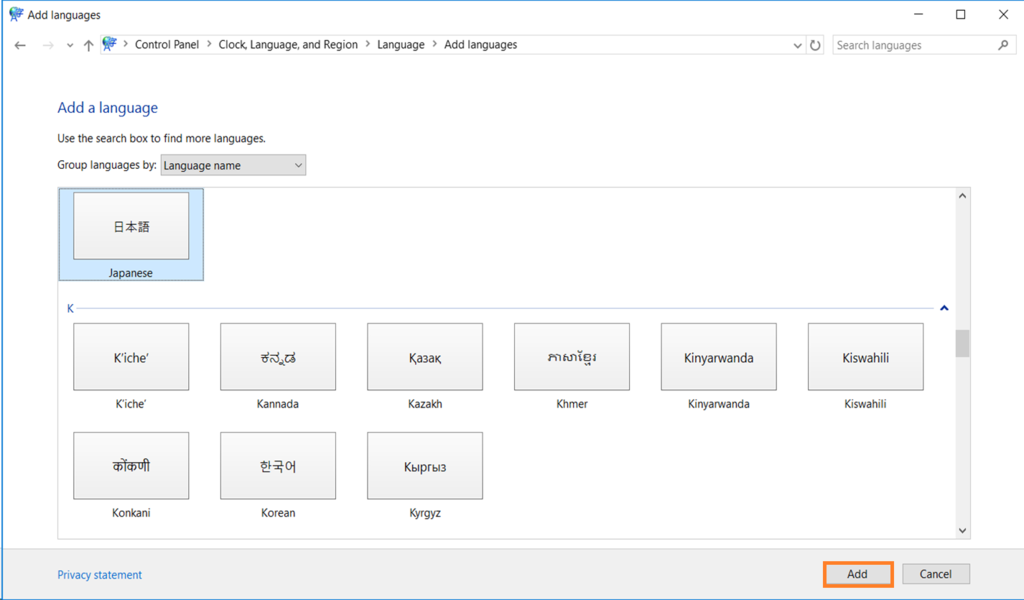Open Group languages by dropdown
Viewport: 1024px width, 600px height.
[233, 165]
